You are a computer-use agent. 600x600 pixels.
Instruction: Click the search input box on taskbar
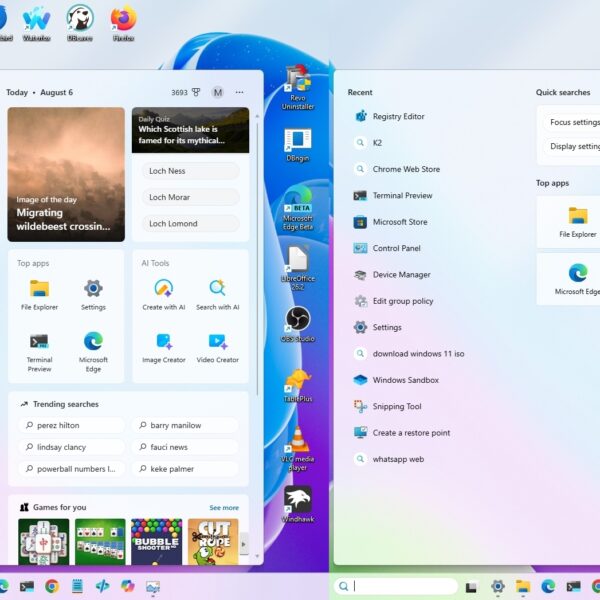click(x=396, y=586)
